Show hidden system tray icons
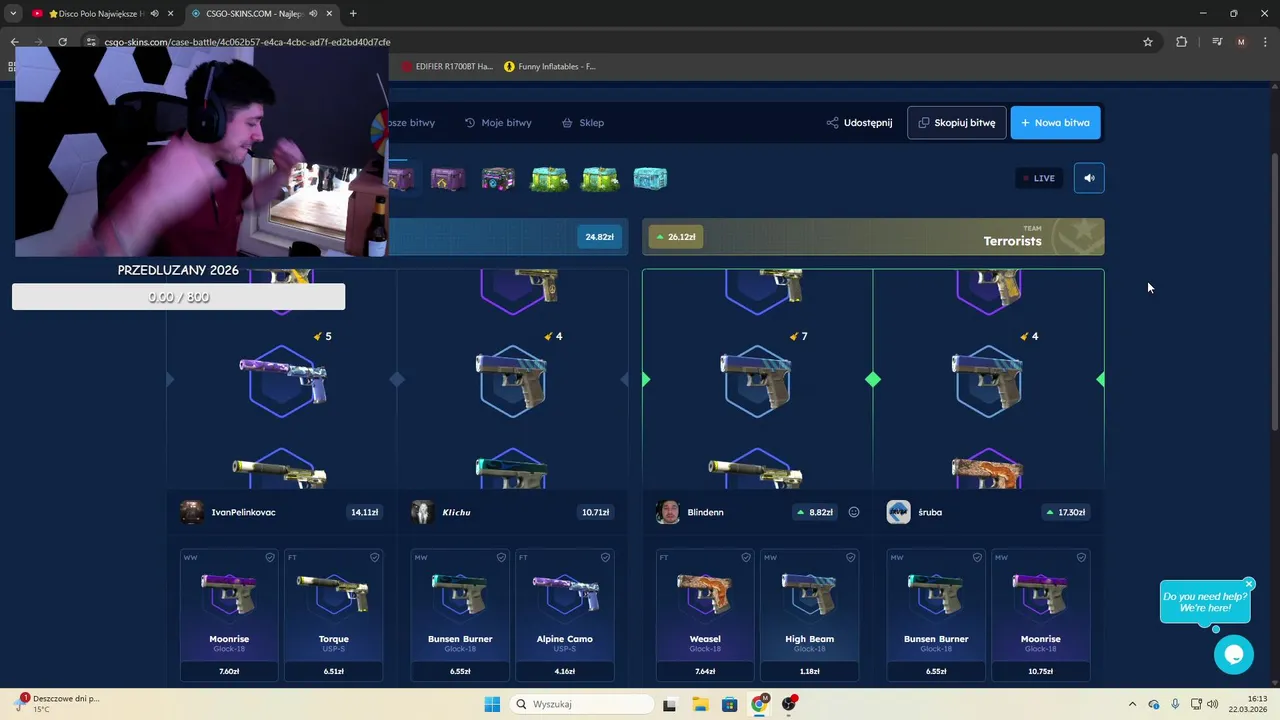The width and height of the screenshot is (1280, 720). [x=1132, y=704]
